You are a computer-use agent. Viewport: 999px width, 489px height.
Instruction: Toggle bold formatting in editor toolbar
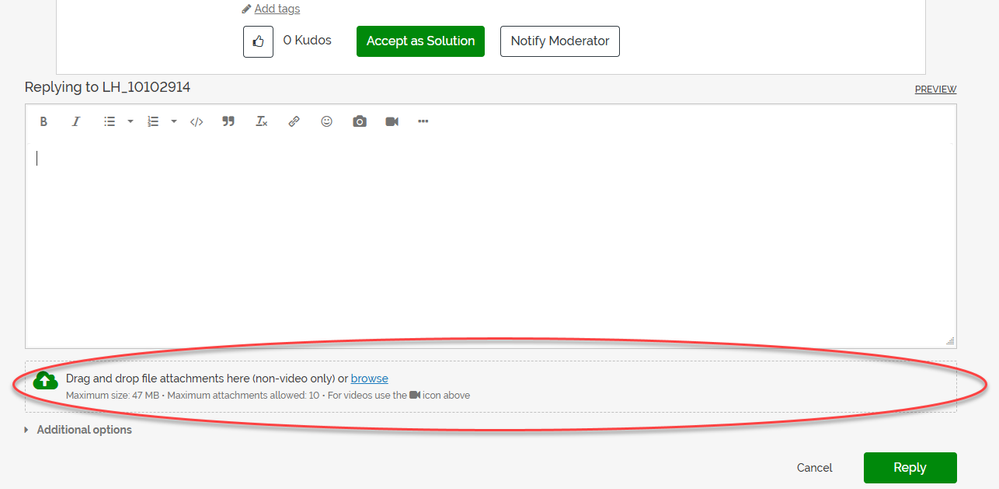tap(43, 122)
